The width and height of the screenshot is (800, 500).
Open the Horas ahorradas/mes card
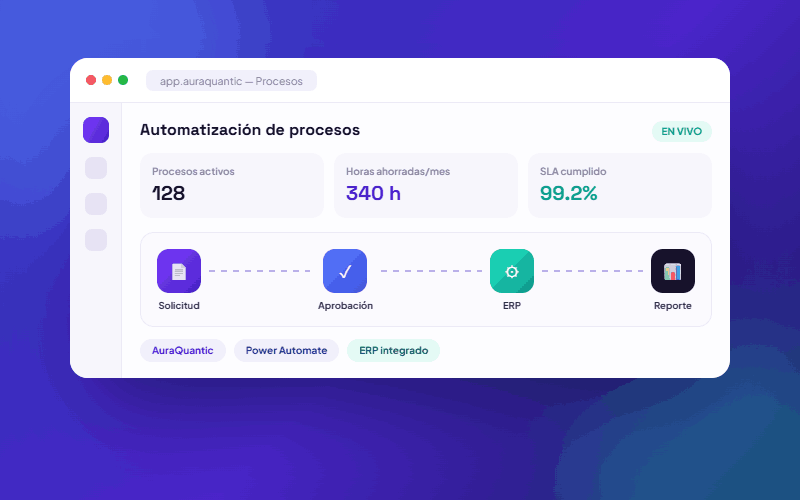426,186
